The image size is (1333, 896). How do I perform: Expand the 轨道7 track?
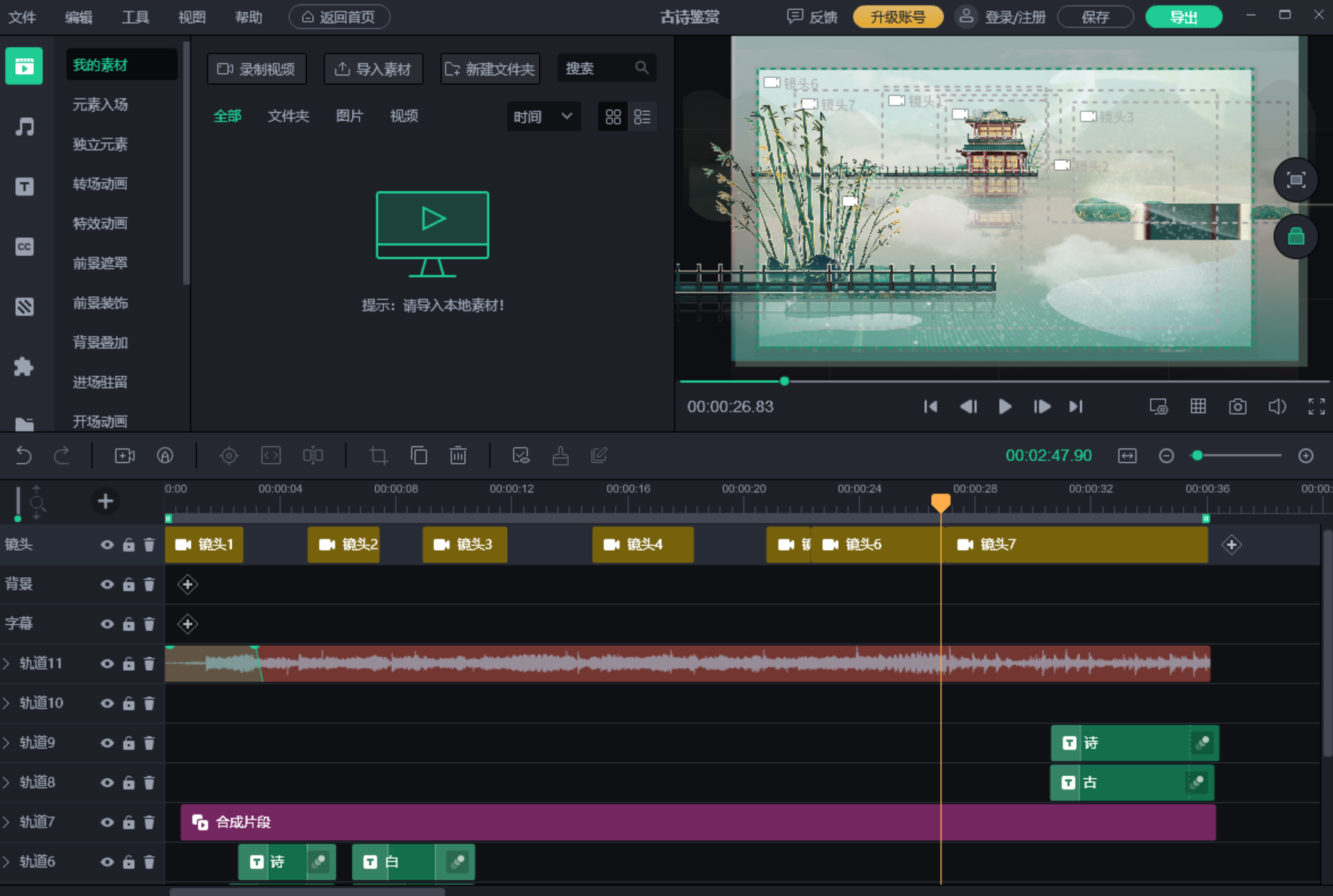pos(6,822)
